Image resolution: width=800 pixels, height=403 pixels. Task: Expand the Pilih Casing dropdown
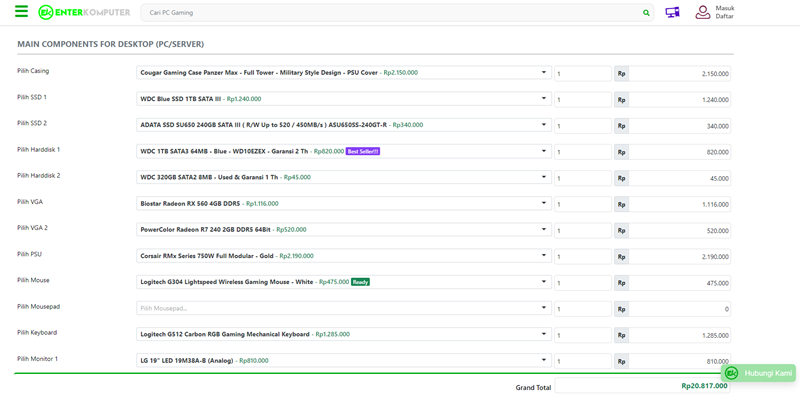point(544,73)
